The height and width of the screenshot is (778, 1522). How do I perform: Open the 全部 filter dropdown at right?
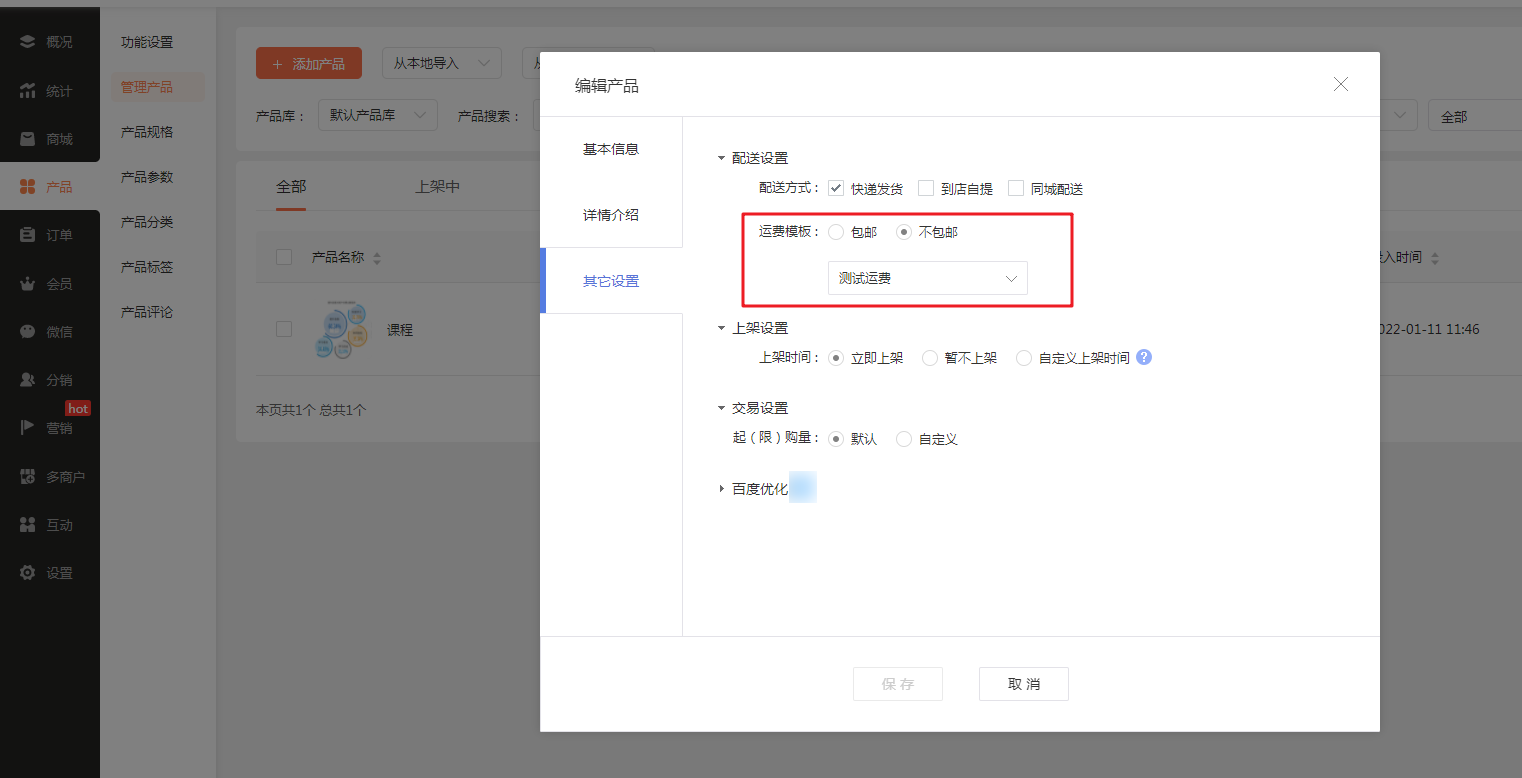pos(1475,116)
